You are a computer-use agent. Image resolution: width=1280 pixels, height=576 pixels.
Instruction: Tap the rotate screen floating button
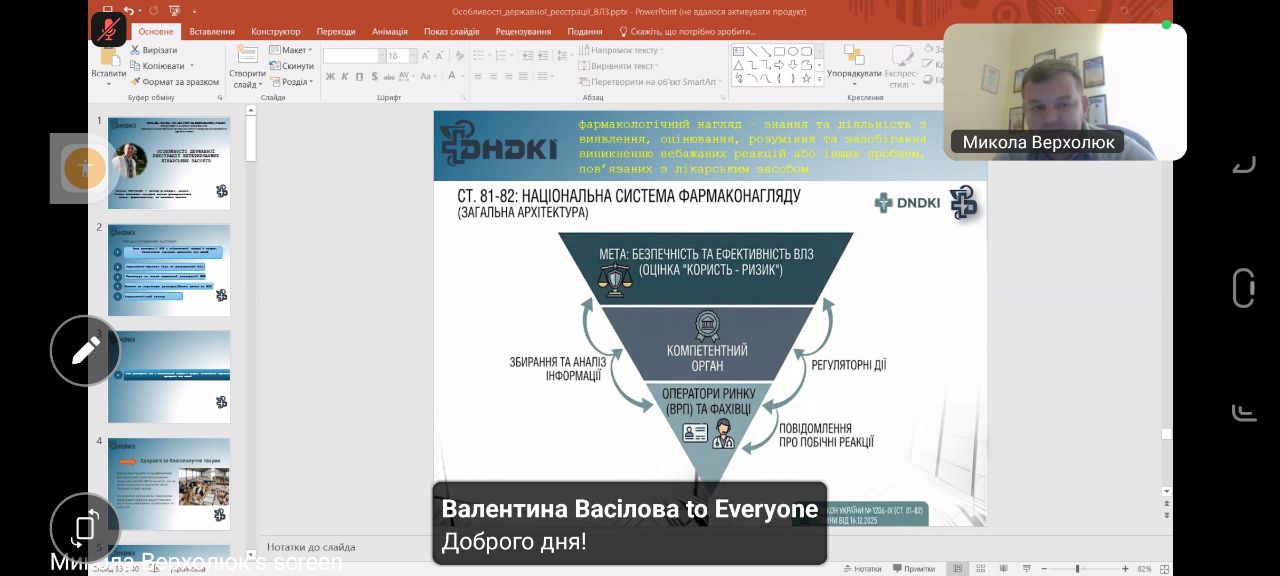pos(85,527)
